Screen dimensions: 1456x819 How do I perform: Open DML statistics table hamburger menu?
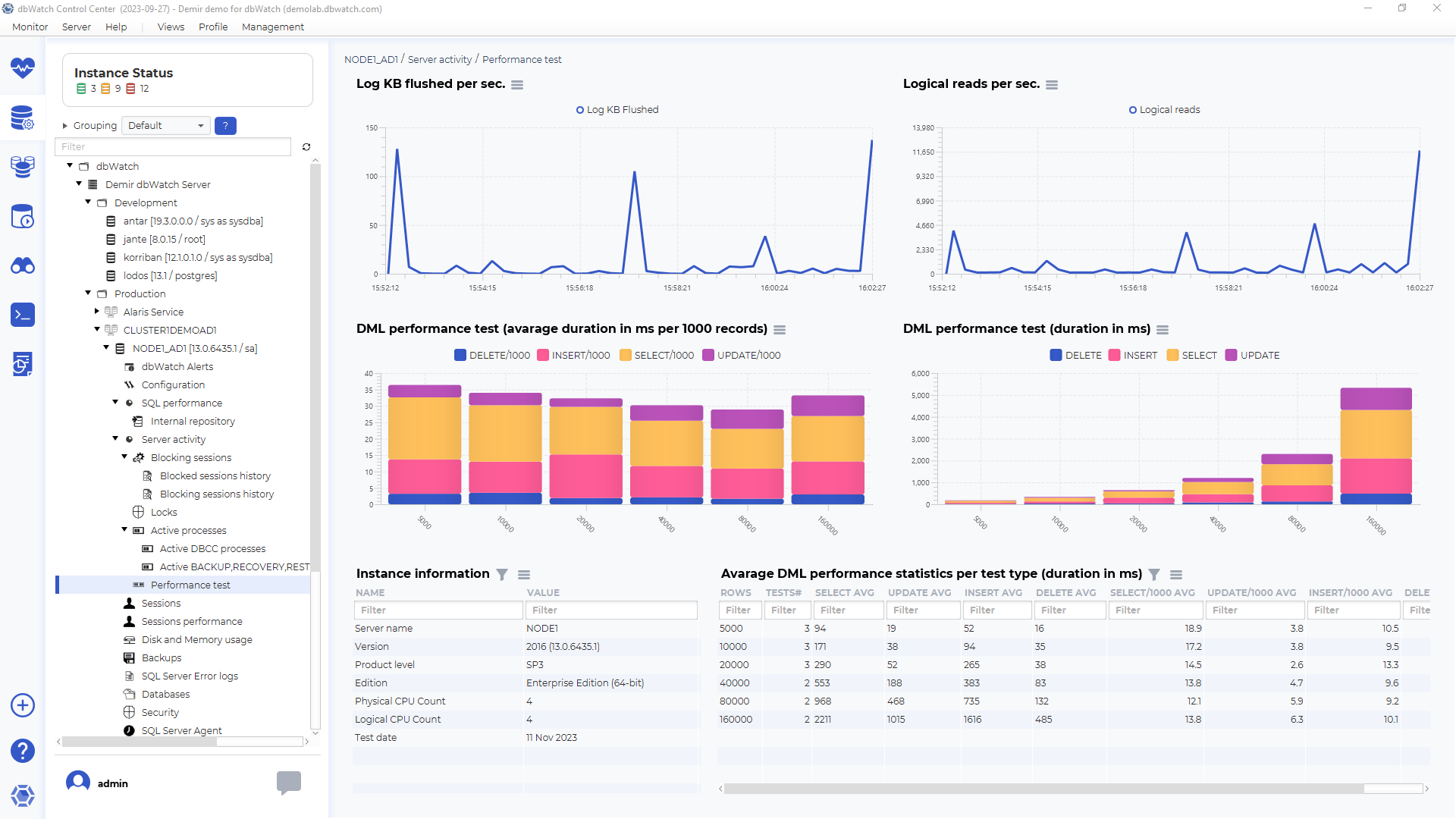pos(1176,575)
